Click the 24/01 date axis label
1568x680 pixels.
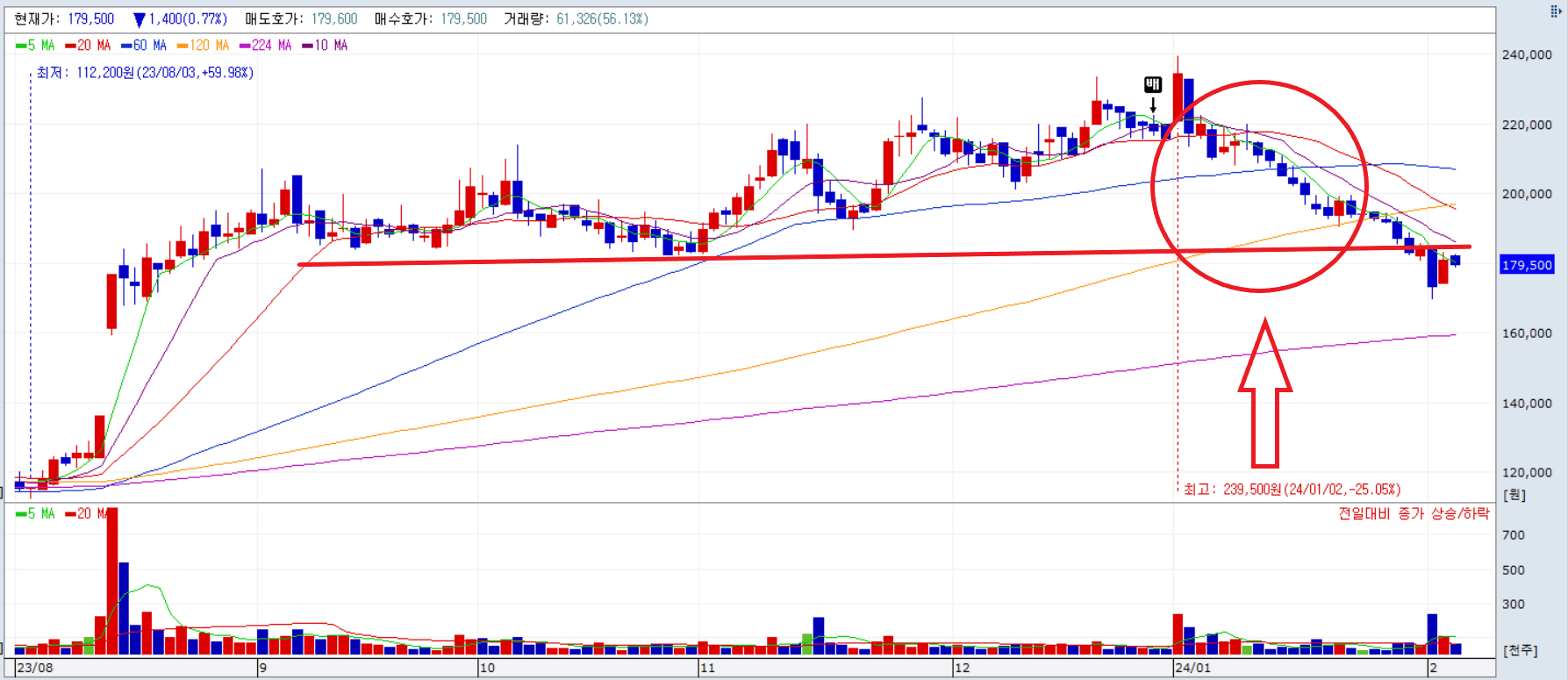click(1193, 668)
